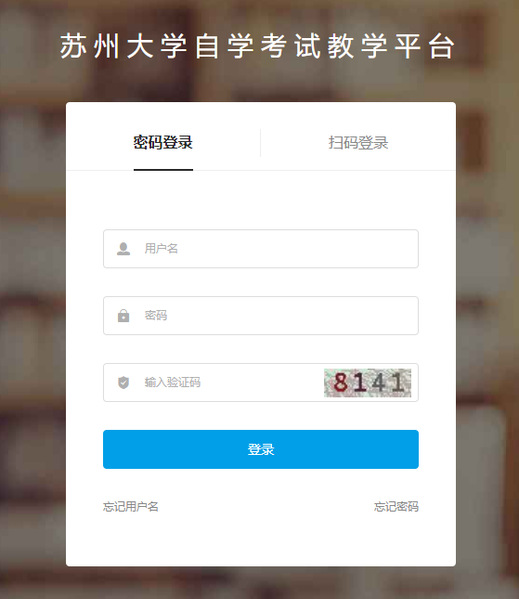Click the user avatar icon in username field

(x=123, y=249)
